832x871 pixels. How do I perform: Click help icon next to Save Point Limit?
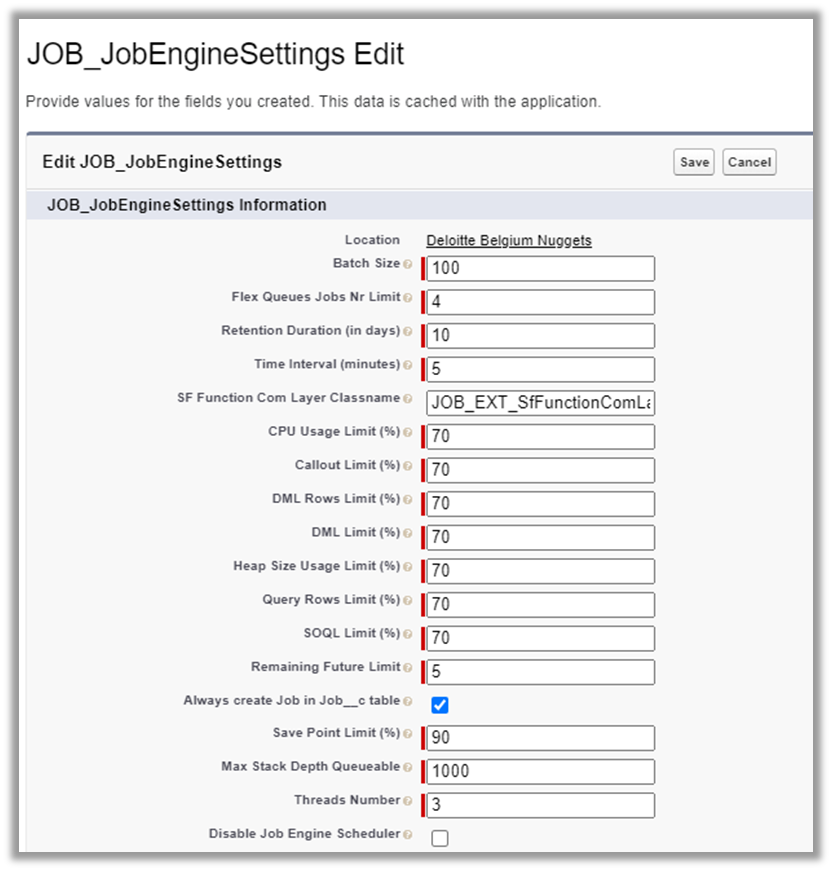pos(407,734)
